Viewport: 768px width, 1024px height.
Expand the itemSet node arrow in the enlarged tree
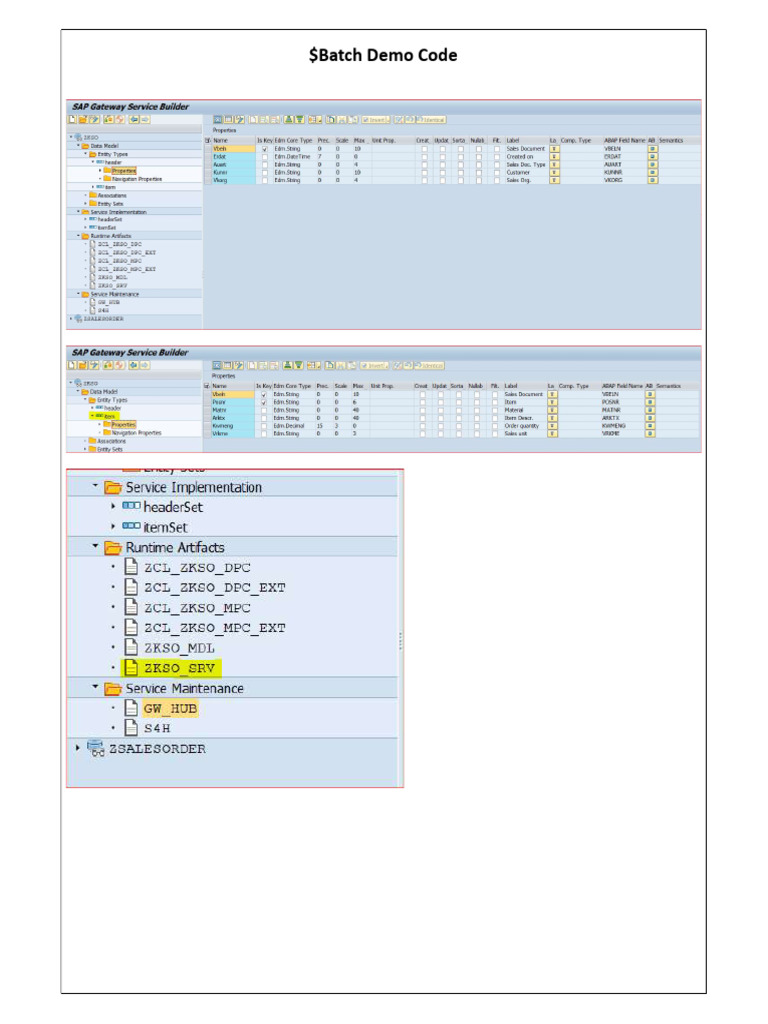tap(113, 526)
